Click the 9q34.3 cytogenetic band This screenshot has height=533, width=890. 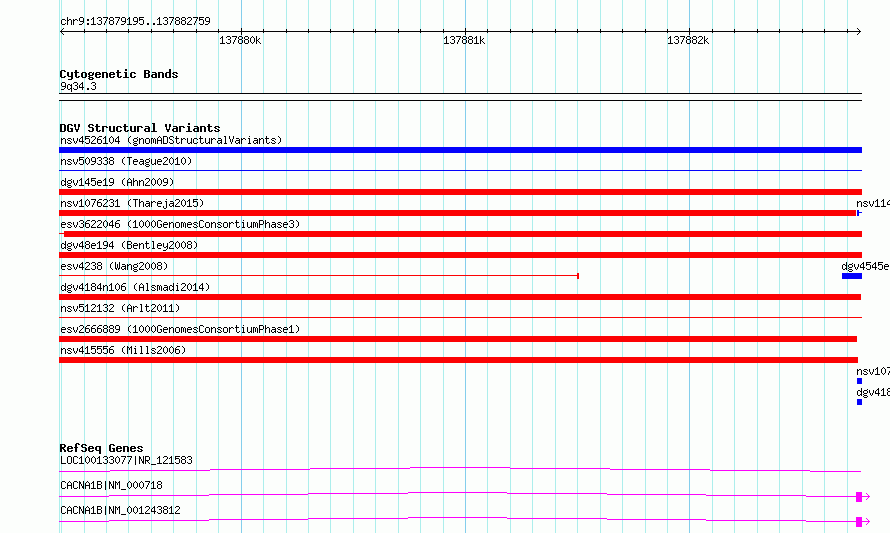[x=460, y=97]
